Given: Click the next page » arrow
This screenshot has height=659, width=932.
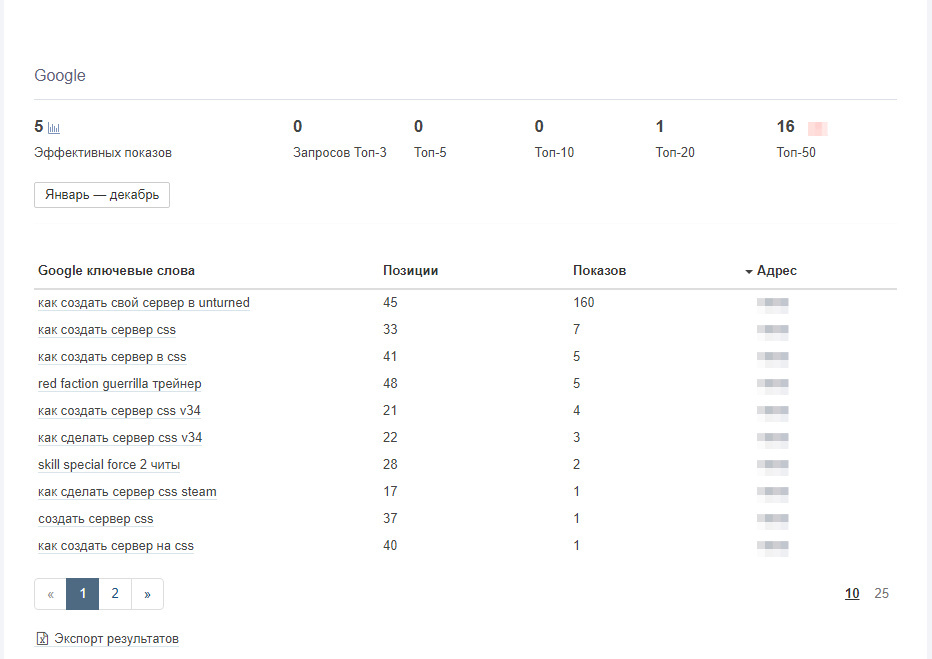Looking at the screenshot, I should click(147, 594).
